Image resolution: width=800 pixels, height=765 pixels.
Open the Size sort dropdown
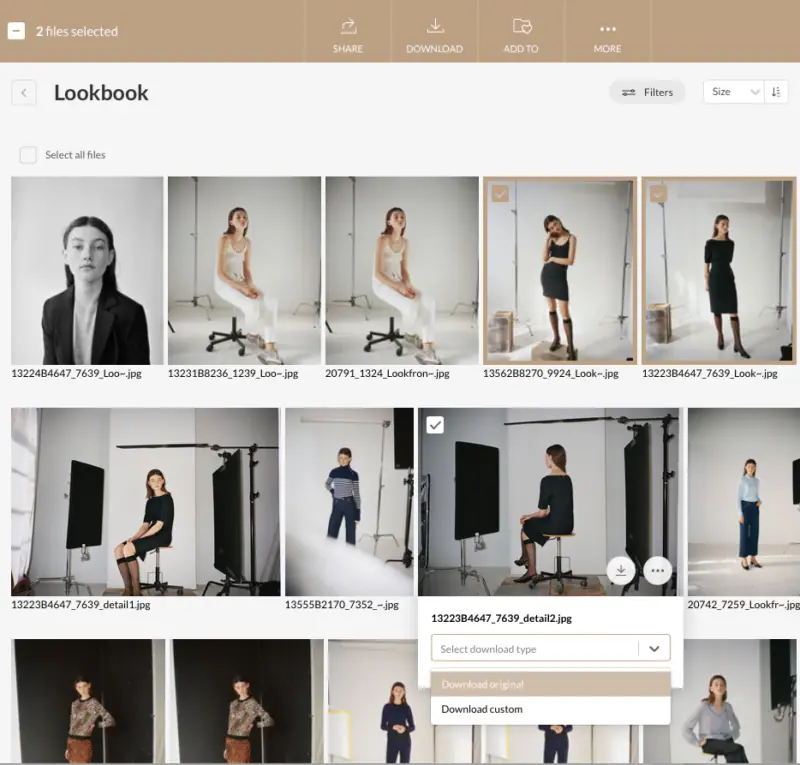coord(734,92)
